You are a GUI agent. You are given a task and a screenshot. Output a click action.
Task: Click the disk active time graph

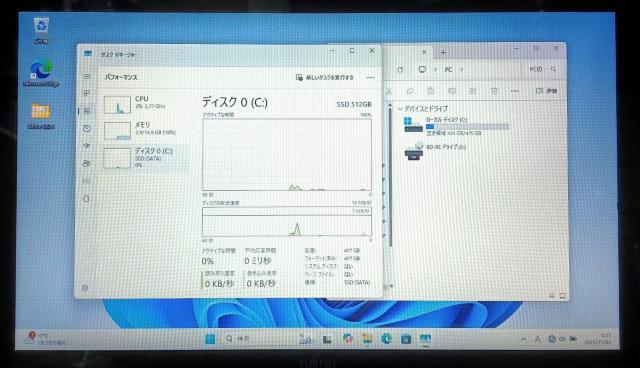(287, 154)
